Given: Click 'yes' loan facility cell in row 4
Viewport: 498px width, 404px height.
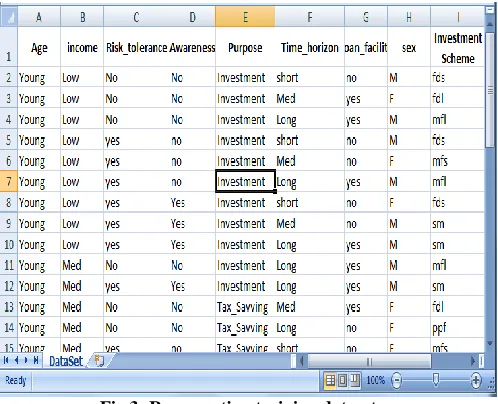Looking at the screenshot, I should point(366,119).
